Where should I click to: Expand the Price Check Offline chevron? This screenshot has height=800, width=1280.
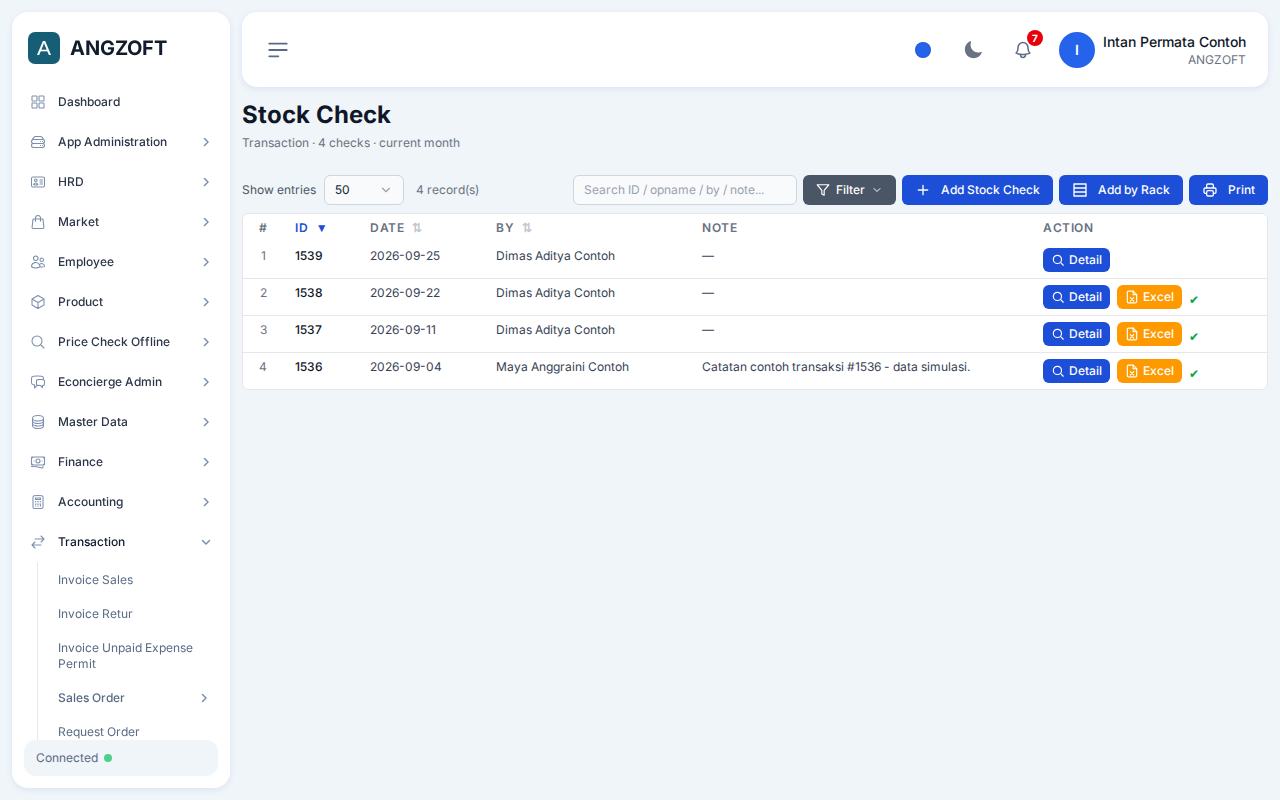pyautogui.click(x=206, y=342)
